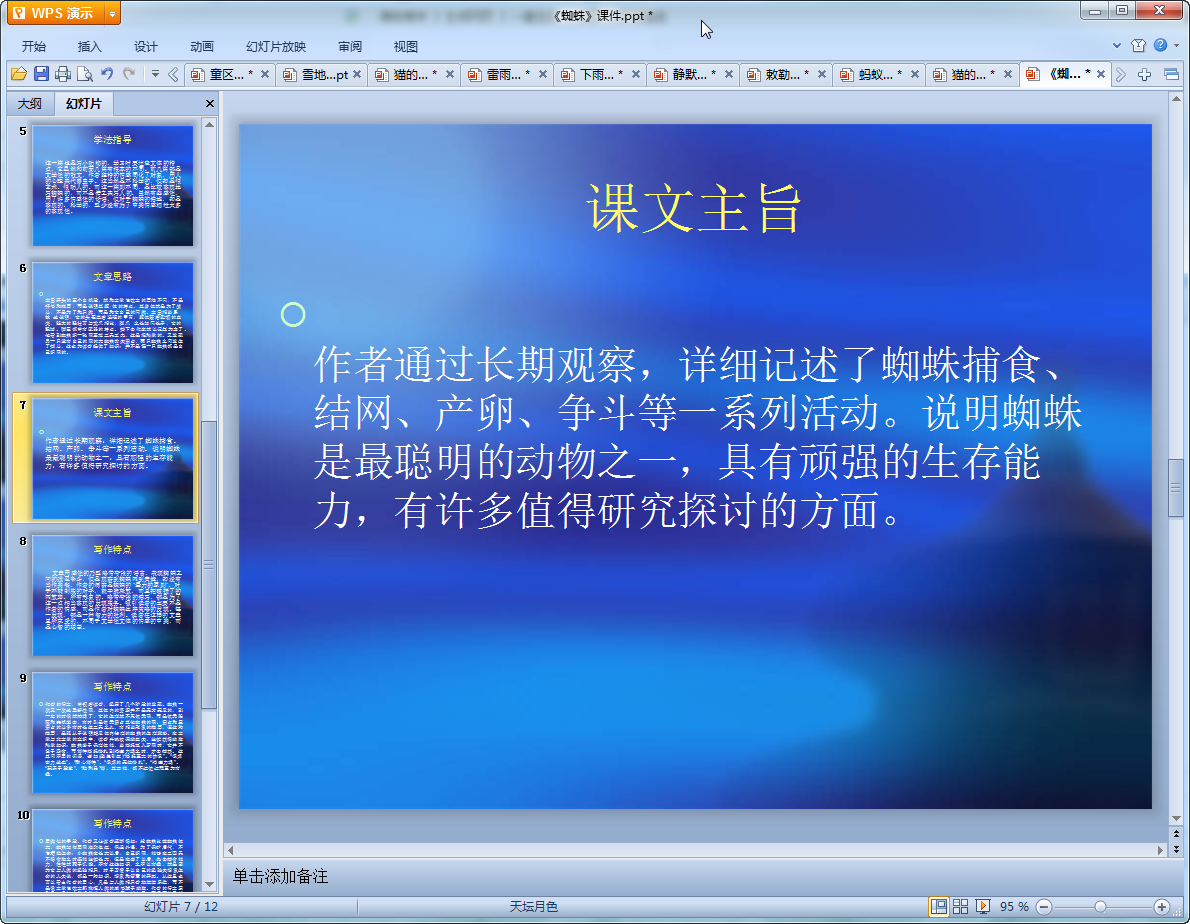Close the 蚂蚁... document tab

pos(915,74)
